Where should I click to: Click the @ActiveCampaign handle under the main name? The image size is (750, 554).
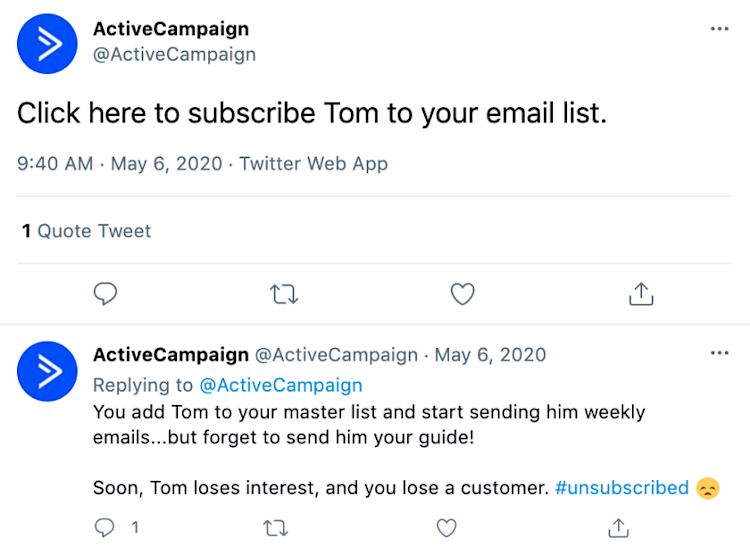pos(174,54)
